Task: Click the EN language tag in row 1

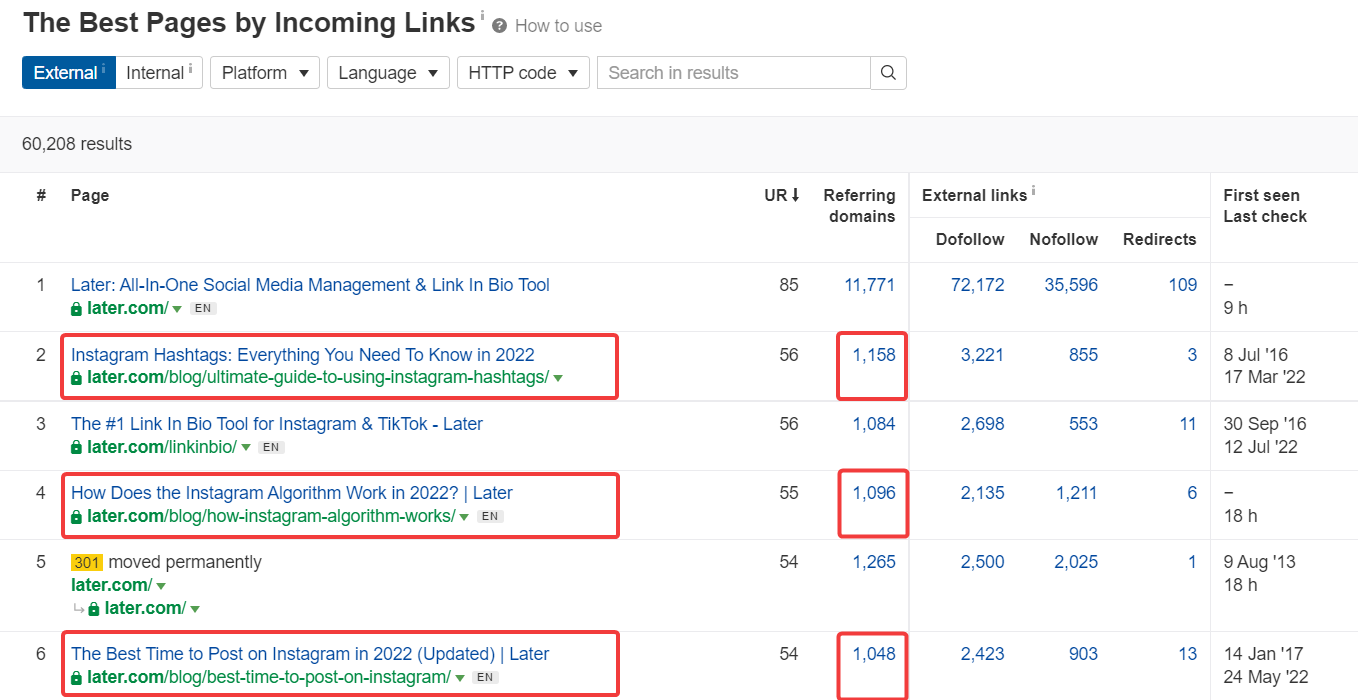Action: click(x=203, y=309)
